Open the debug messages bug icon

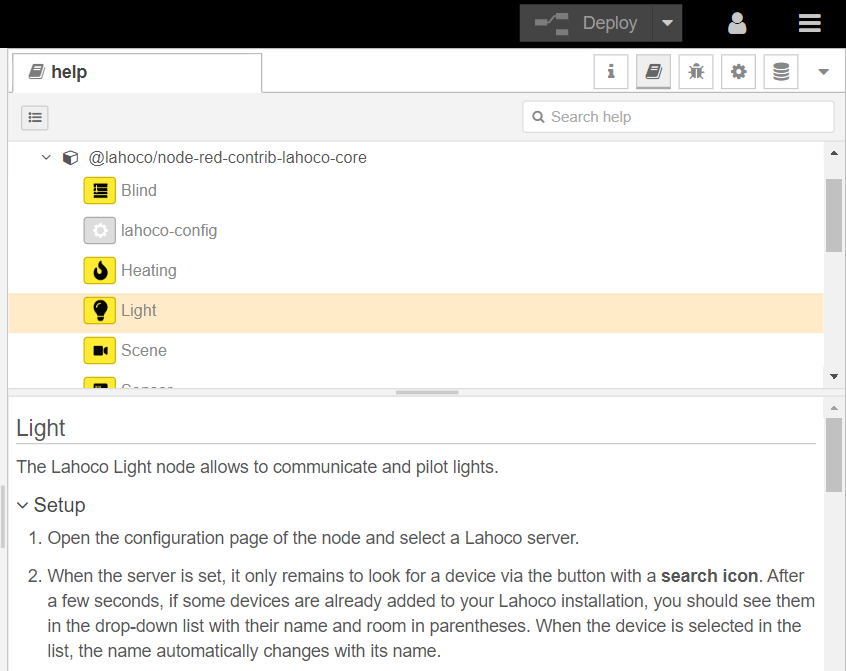point(696,72)
